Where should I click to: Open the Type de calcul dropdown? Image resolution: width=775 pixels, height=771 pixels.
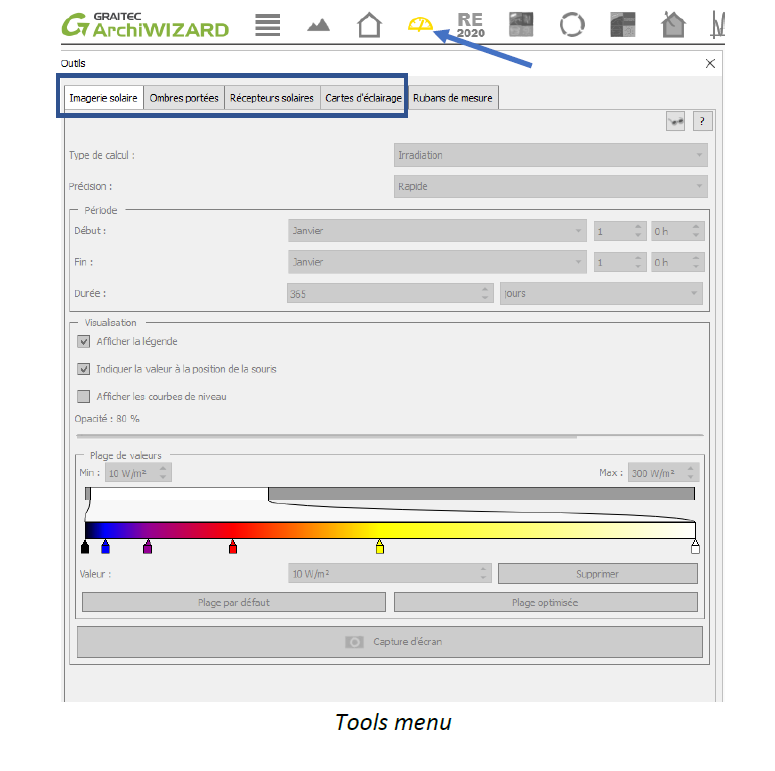point(550,155)
